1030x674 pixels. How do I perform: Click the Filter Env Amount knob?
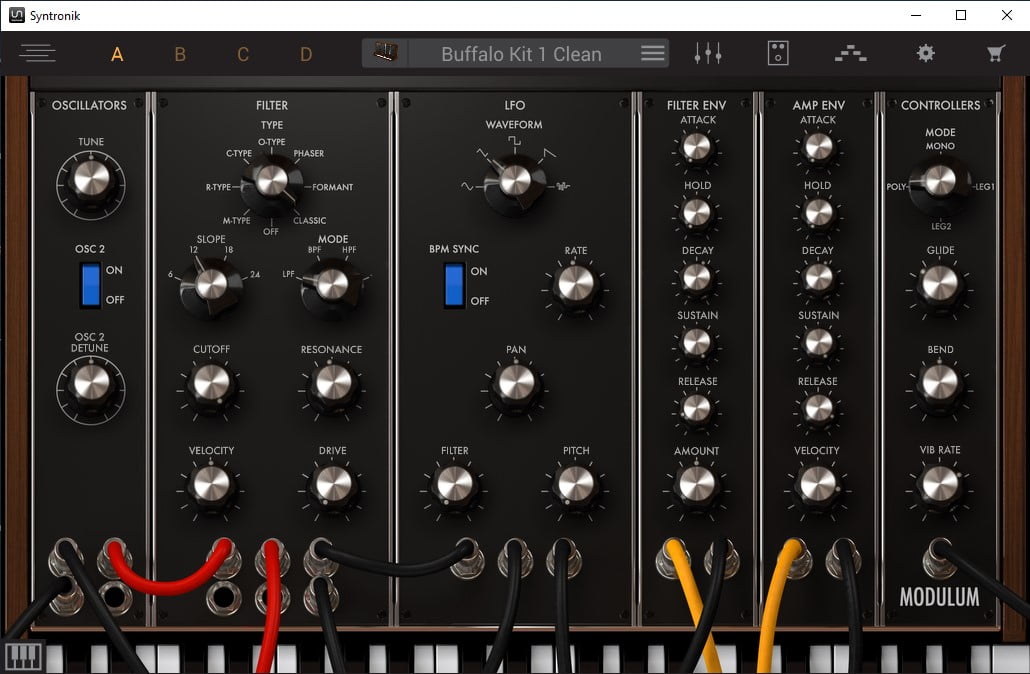pos(696,485)
